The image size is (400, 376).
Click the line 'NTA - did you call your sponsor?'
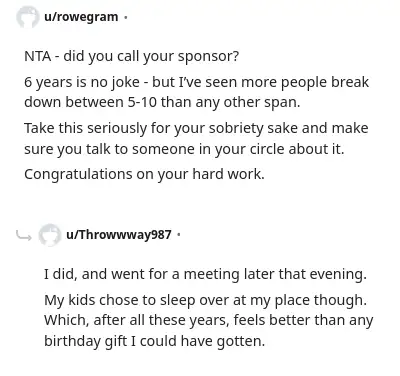[132, 56]
